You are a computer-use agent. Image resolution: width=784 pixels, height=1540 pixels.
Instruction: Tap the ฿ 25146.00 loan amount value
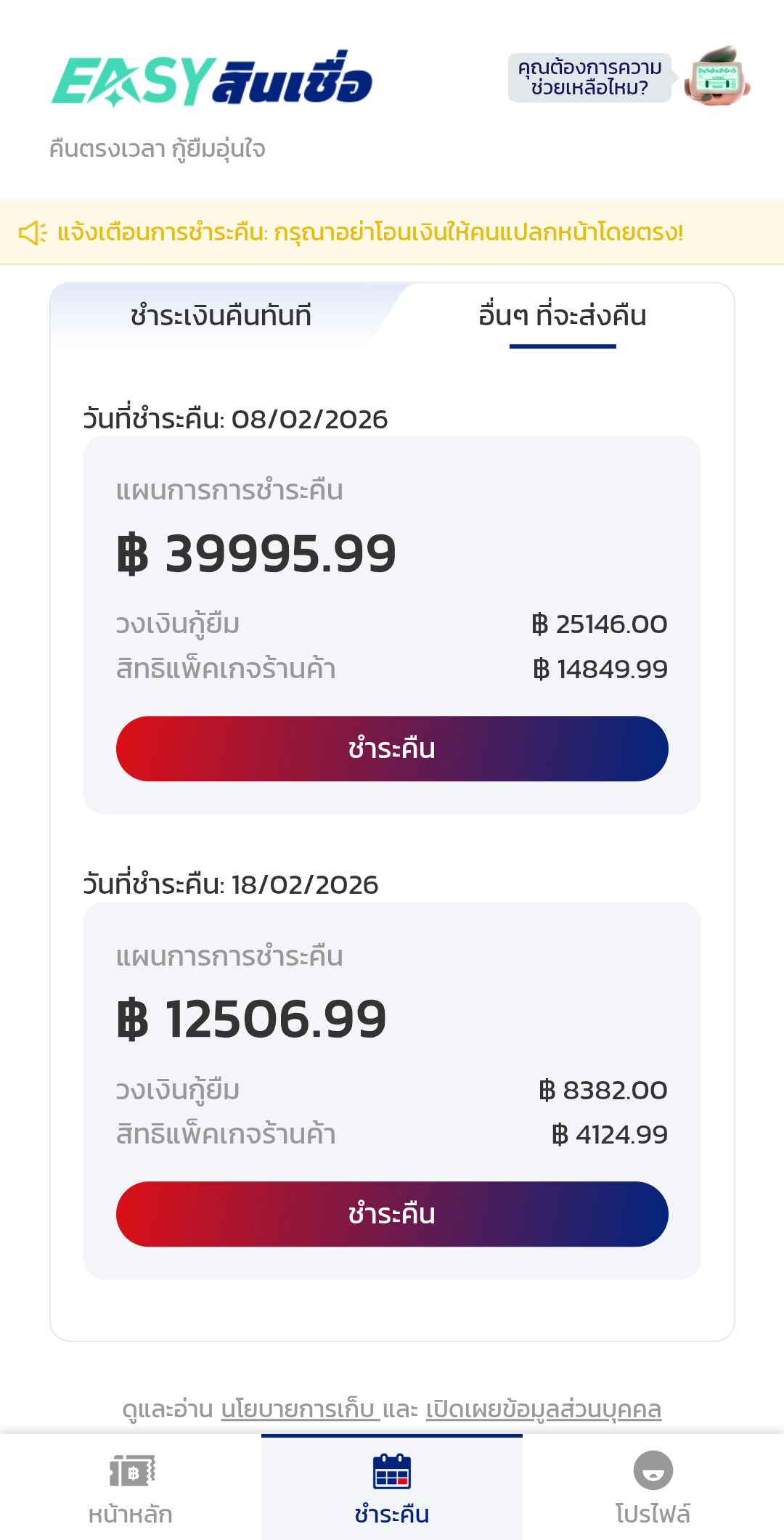(x=599, y=624)
